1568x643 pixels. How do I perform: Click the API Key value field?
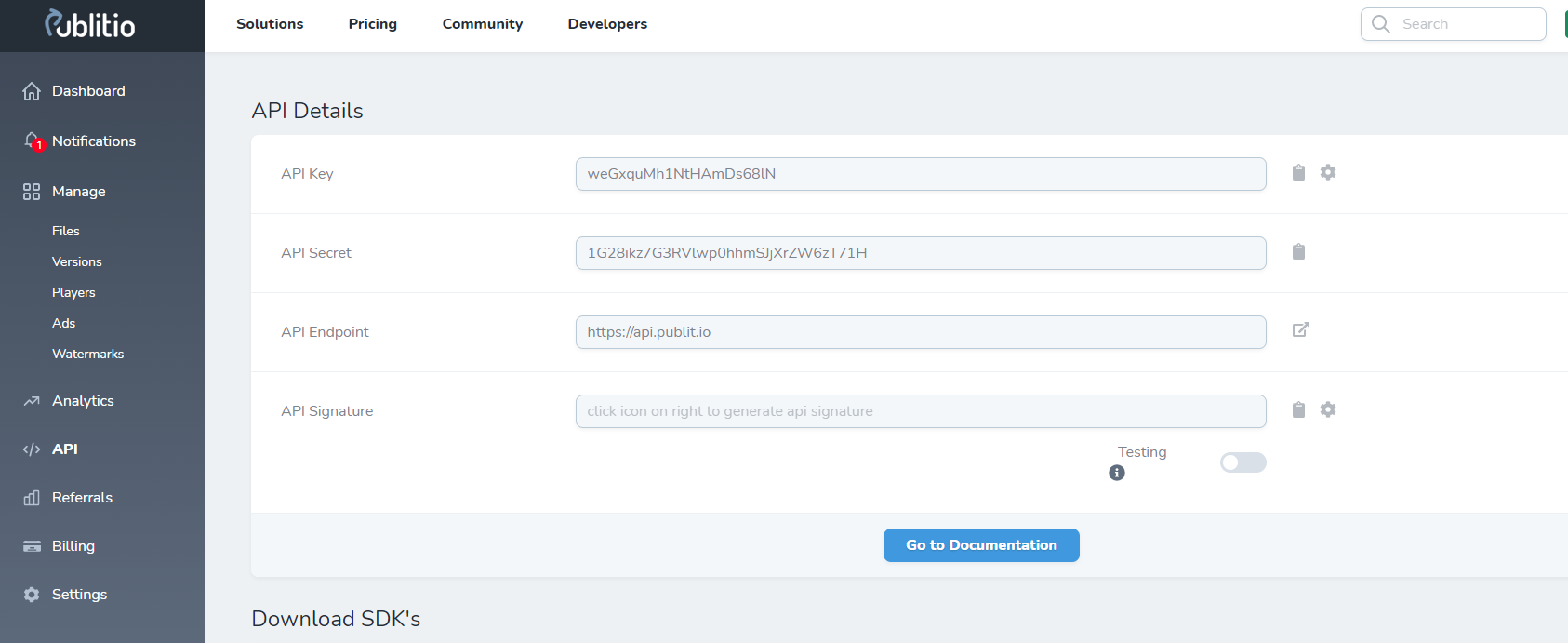click(x=921, y=174)
